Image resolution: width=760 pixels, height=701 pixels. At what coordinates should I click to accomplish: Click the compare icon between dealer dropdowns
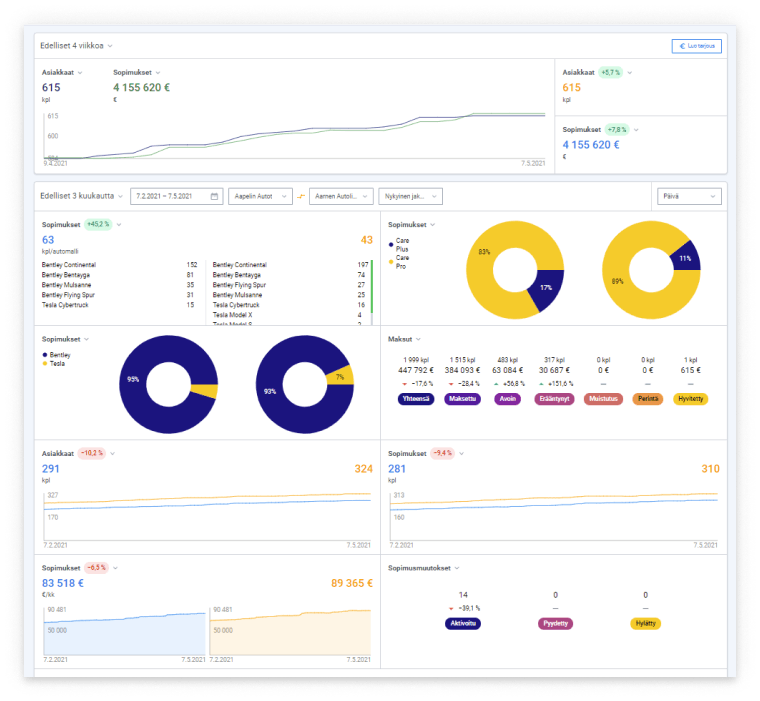coord(301,196)
